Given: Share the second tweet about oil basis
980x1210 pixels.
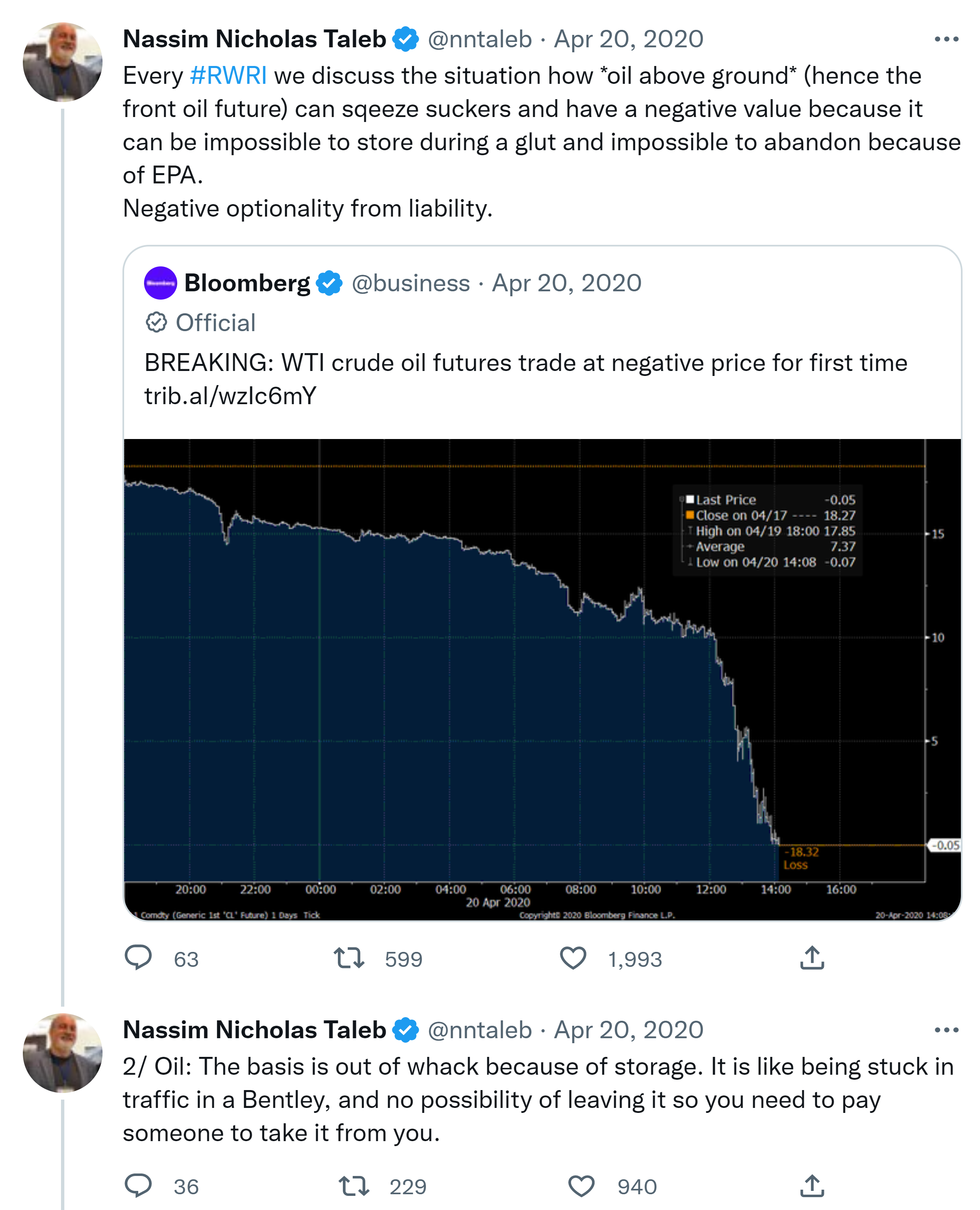Looking at the screenshot, I should [x=812, y=1185].
